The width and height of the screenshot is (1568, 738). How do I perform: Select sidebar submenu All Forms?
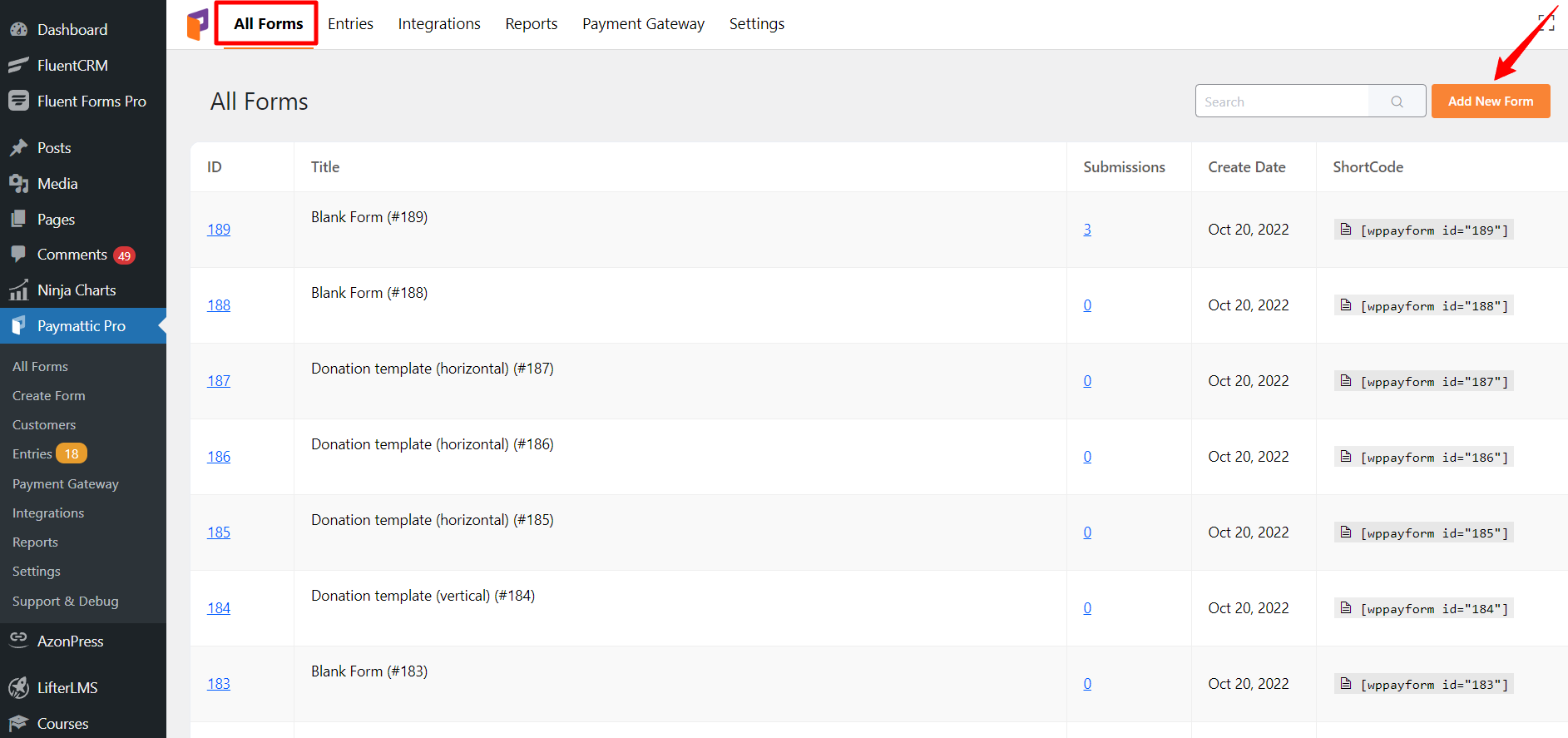coord(40,366)
